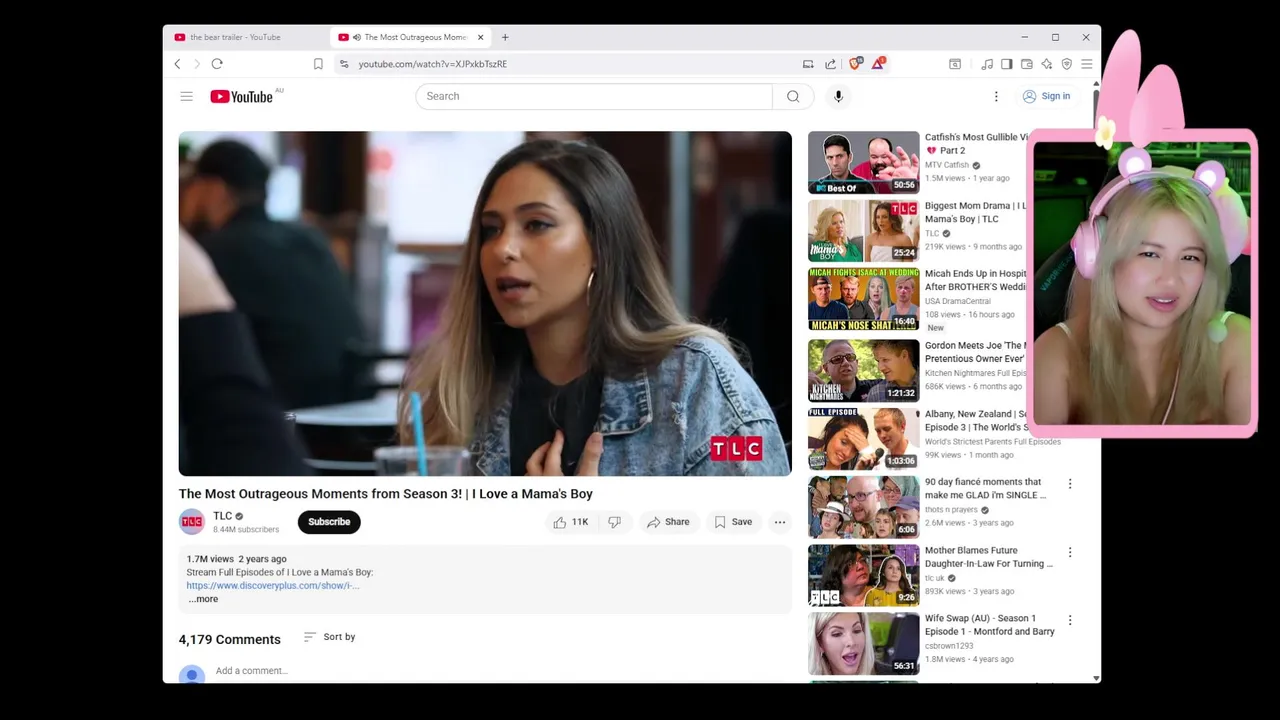This screenshot has height=720, width=1280.
Task: Click the share icon in address bar
Action: pyautogui.click(x=830, y=64)
